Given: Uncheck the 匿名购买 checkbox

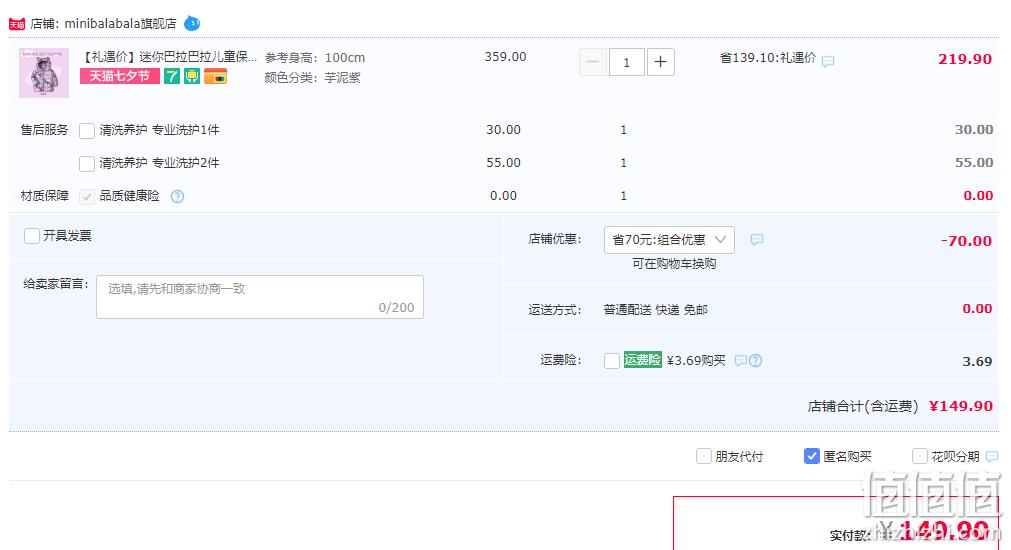Looking at the screenshot, I should tap(812, 457).
